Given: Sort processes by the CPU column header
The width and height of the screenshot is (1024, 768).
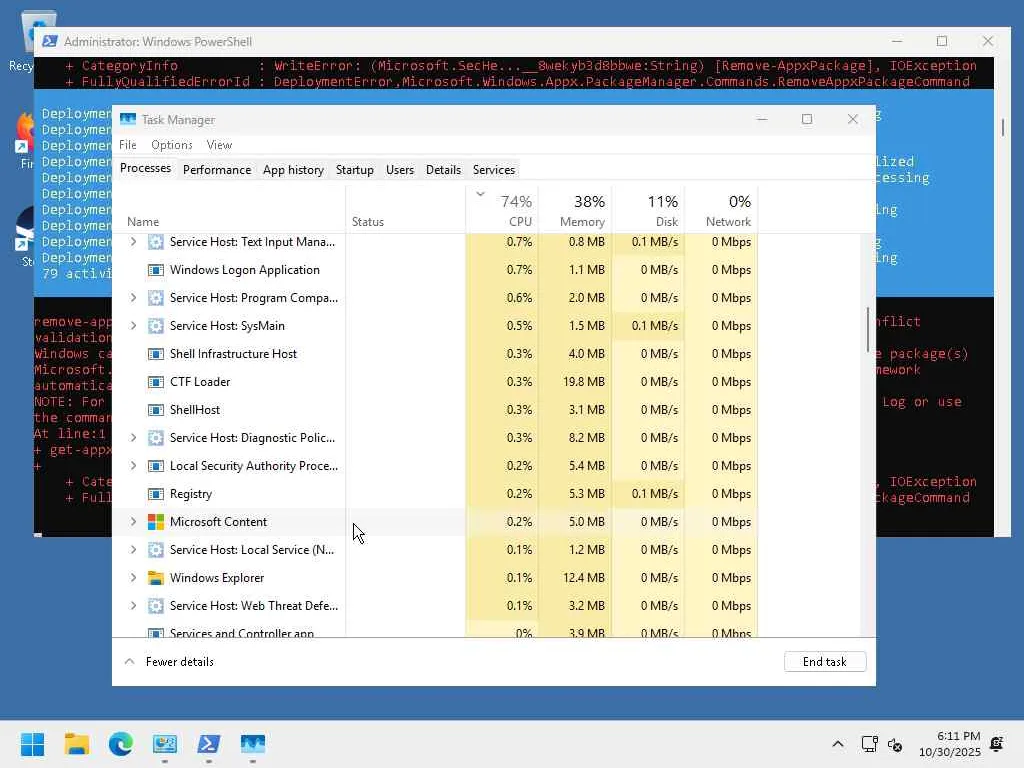Looking at the screenshot, I should [x=502, y=210].
